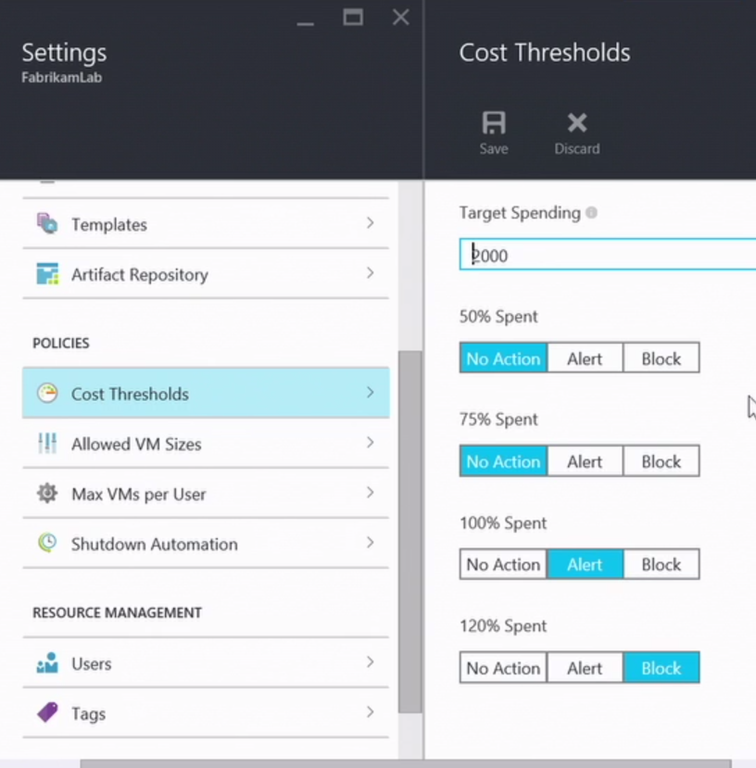Expand the Allowed VM Sizes chevron

coord(370,442)
